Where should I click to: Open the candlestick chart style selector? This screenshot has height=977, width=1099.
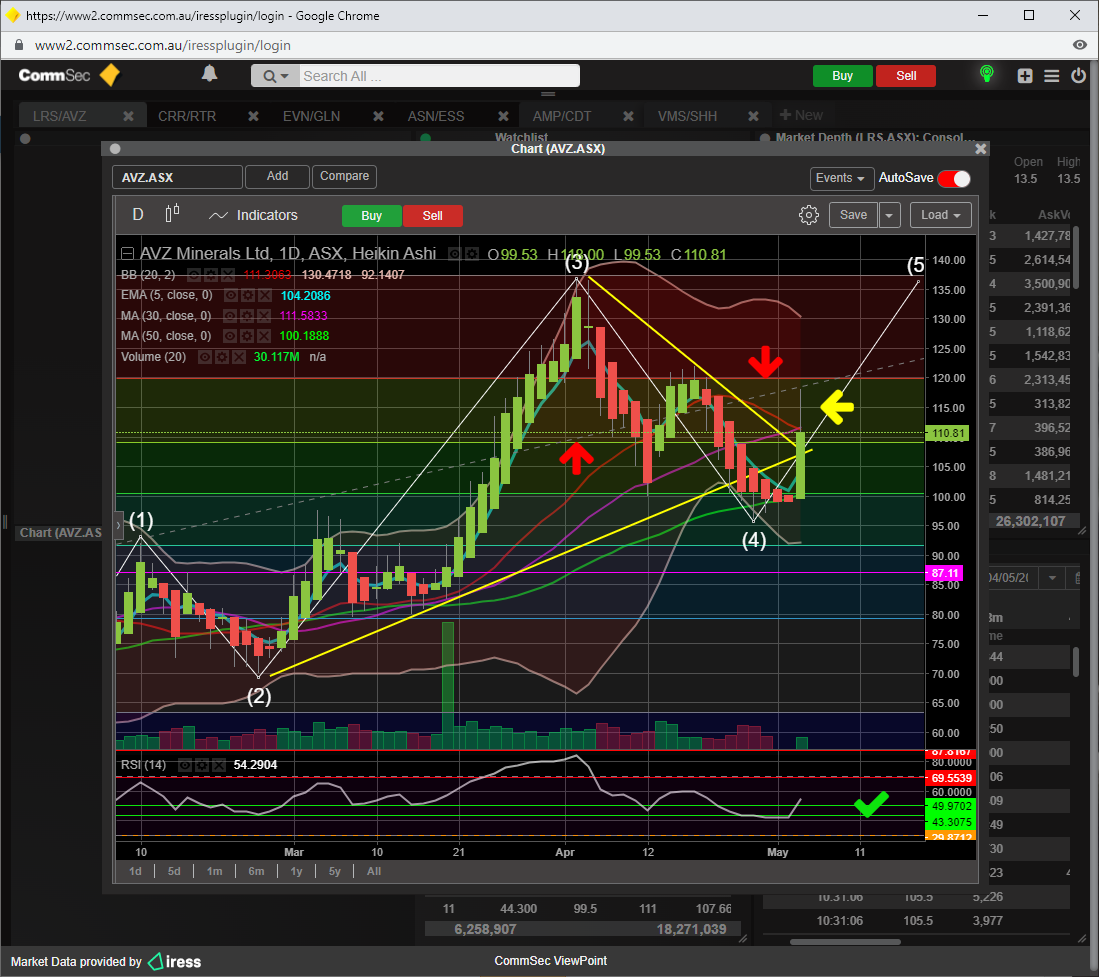click(172, 214)
